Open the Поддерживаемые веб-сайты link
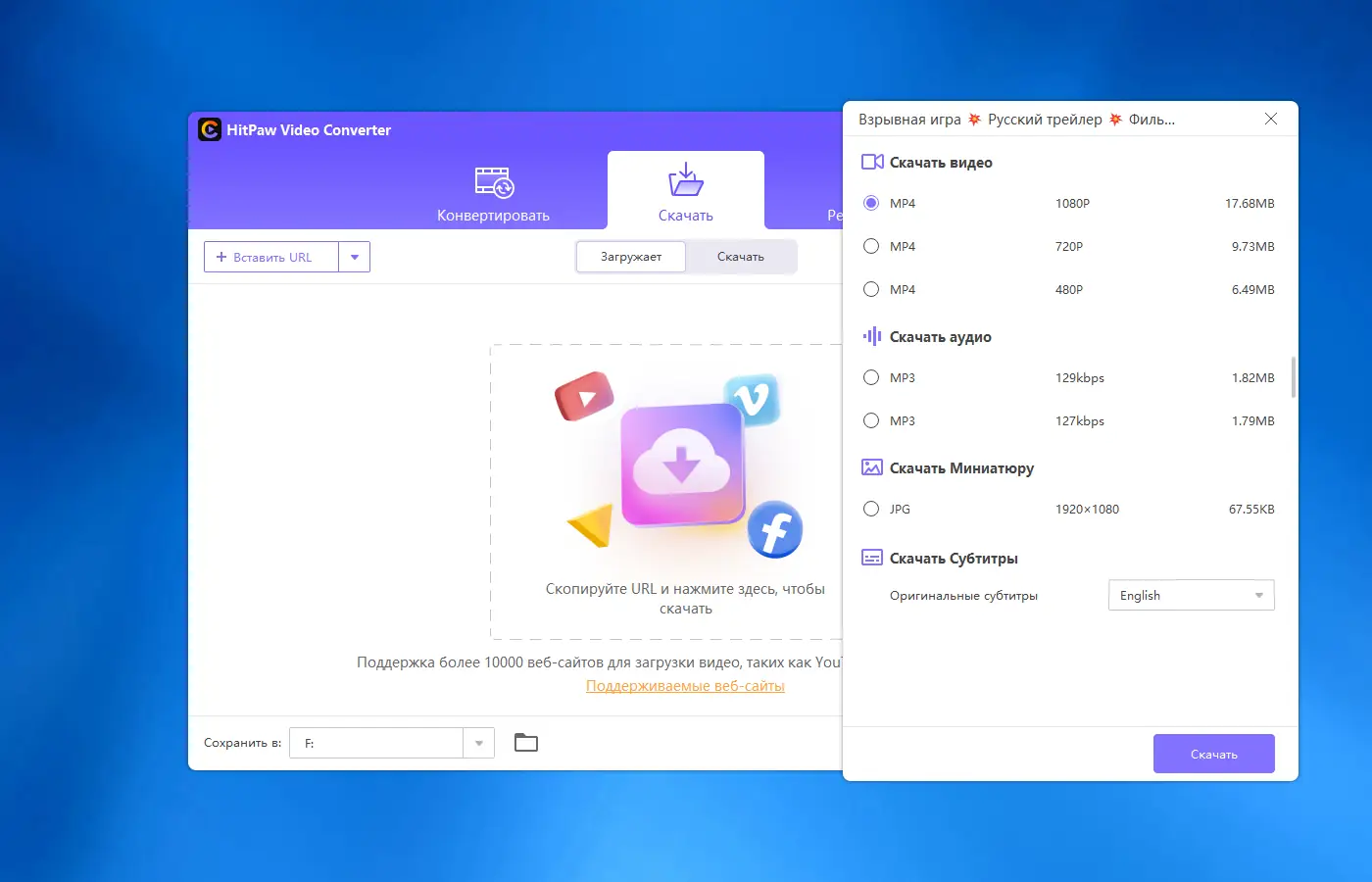 coord(685,686)
